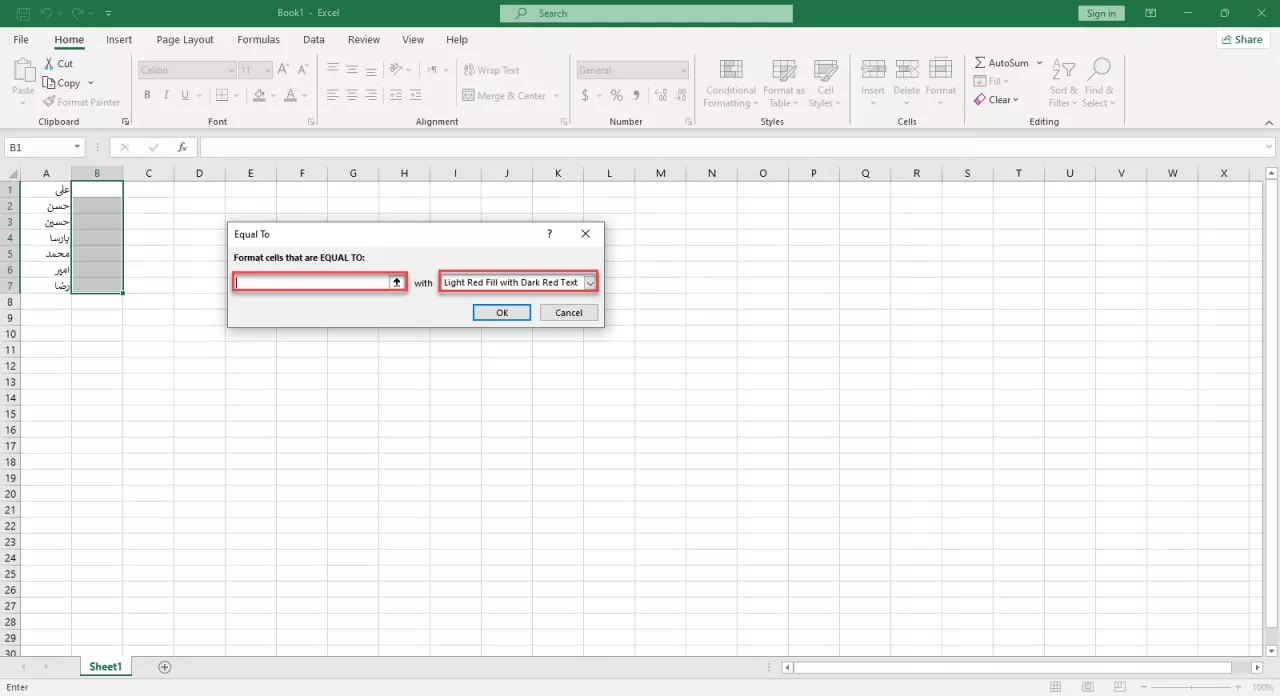Click the Delete cells icon
The image size is (1280, 696).
pyautogui.click(x=907, y=69)
